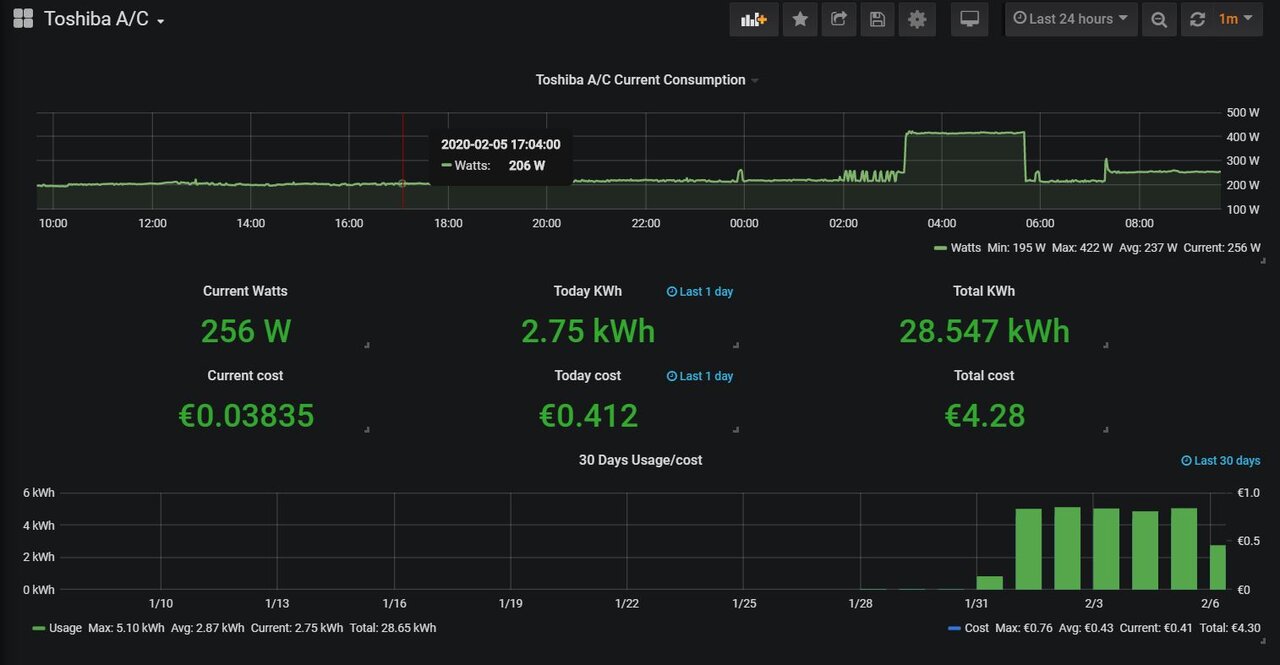Click the resize handle of Current Watts panel
Screen dimensions: 1280x665
click(x=367, y=346)
